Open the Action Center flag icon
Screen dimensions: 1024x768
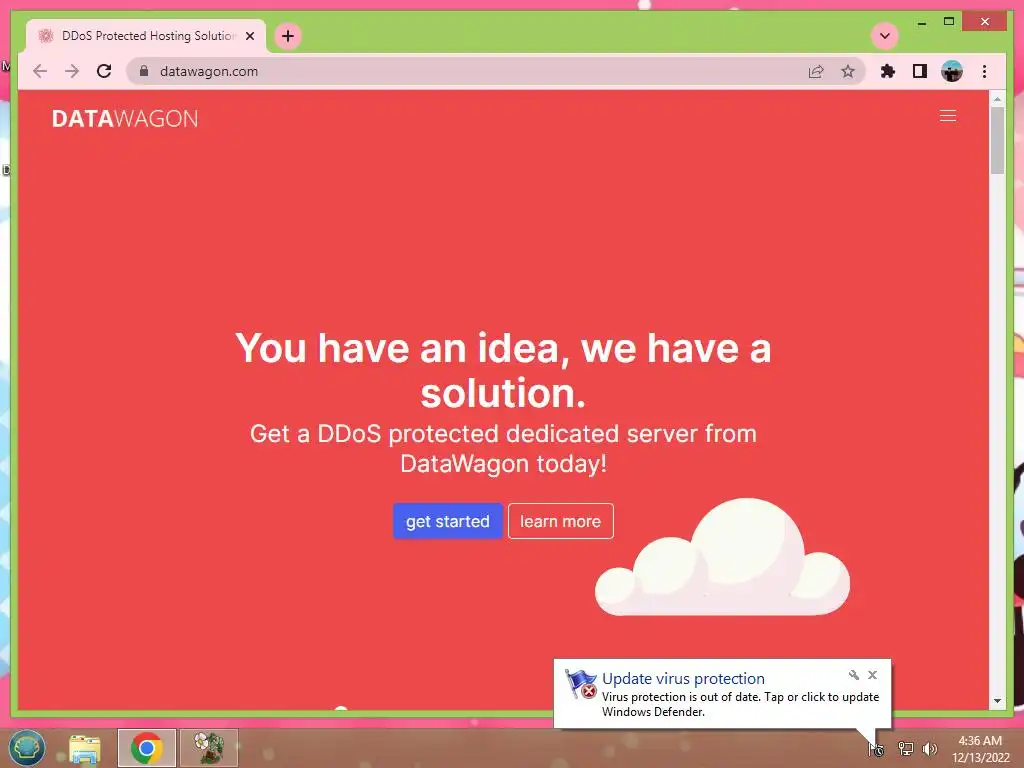tap(876, 748)
